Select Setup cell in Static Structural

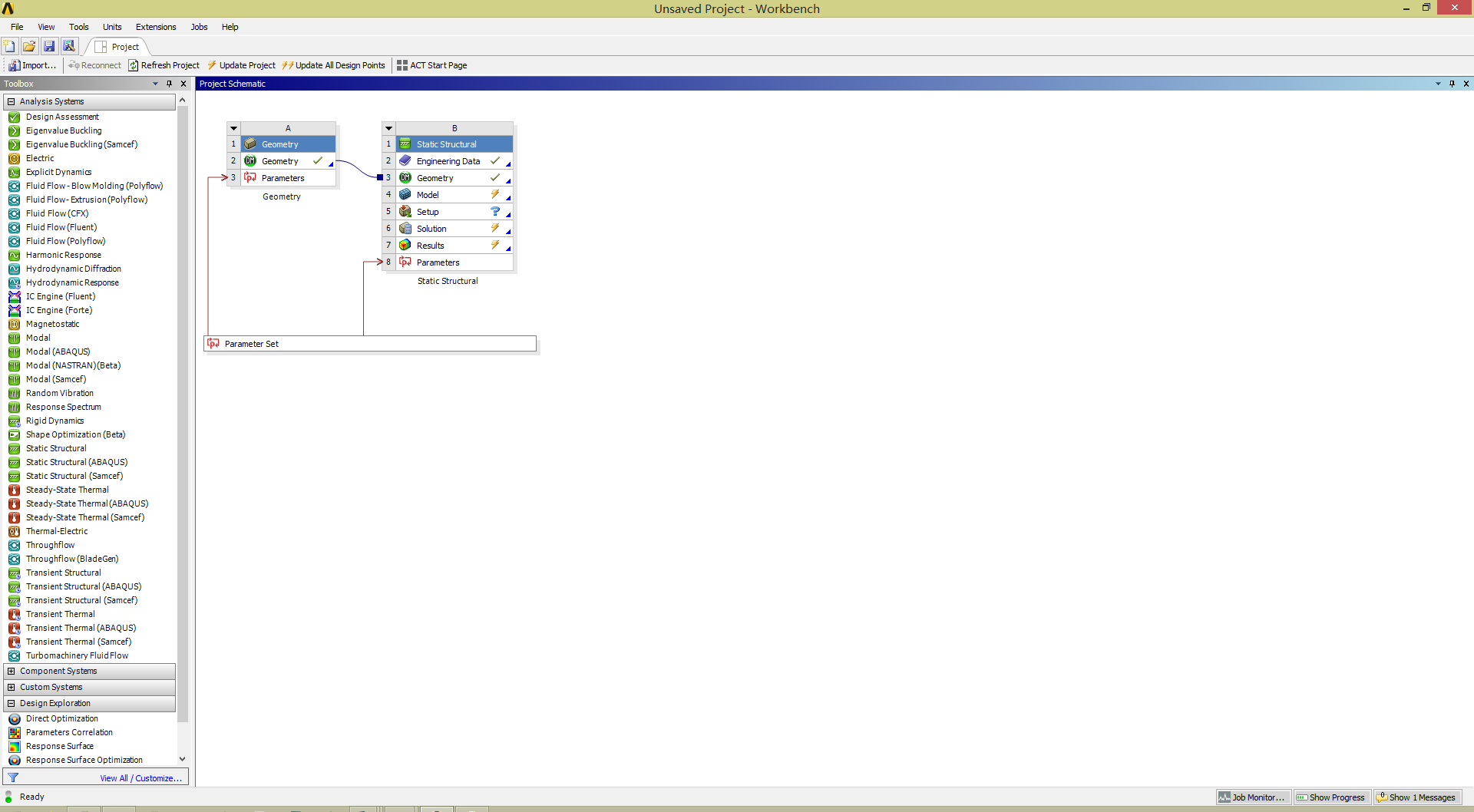pyautogui.click(x=454, y=212)
